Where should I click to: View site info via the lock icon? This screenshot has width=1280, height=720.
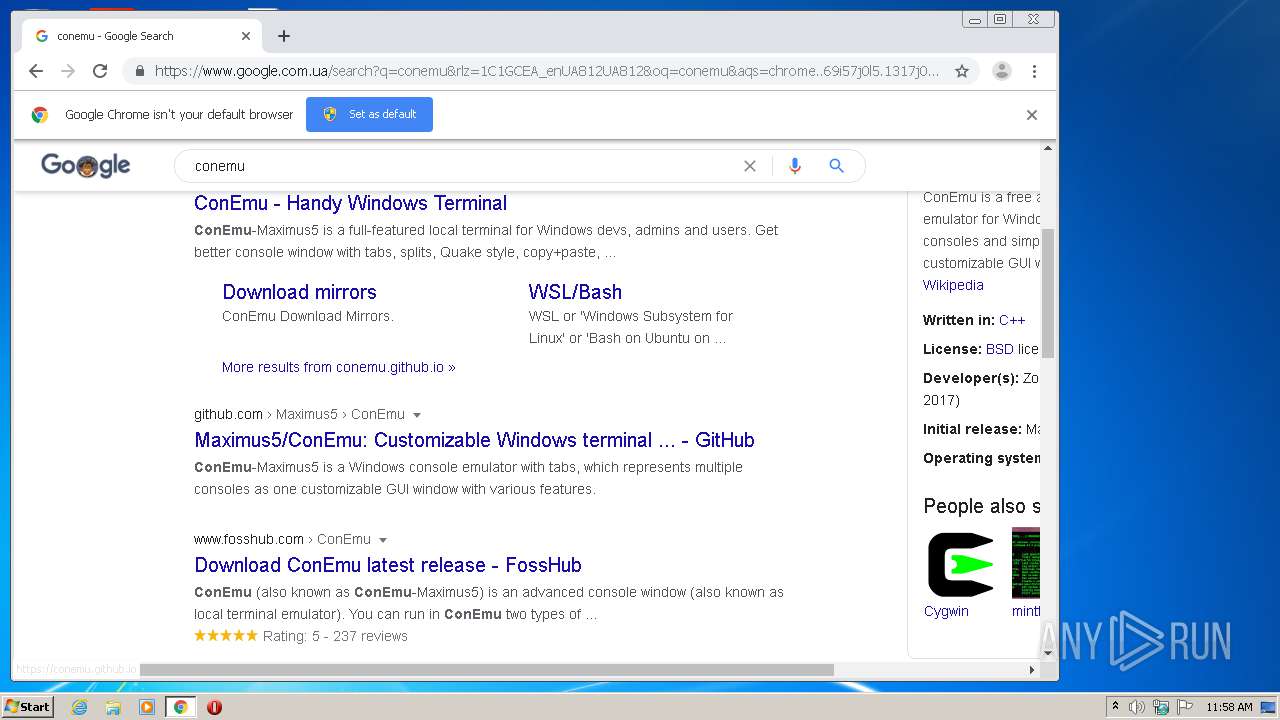139,71
